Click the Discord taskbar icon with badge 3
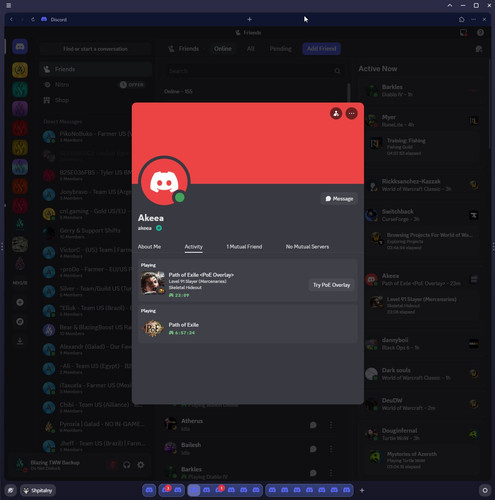The width and height of the screenshot is (495, 500). (165, 490)
